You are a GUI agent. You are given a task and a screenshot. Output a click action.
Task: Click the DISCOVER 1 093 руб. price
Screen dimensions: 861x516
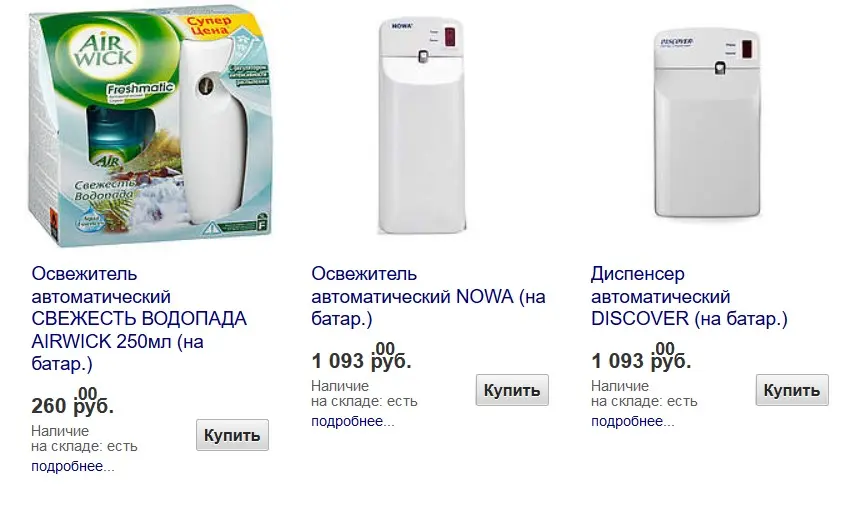point(641,359)
